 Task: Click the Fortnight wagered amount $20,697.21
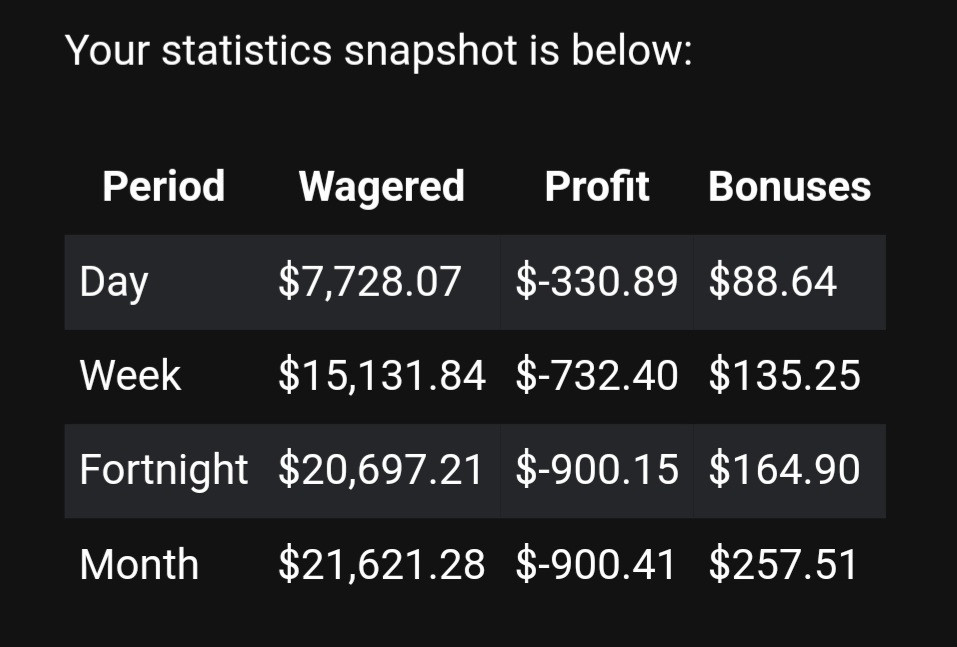coord(380,471)
